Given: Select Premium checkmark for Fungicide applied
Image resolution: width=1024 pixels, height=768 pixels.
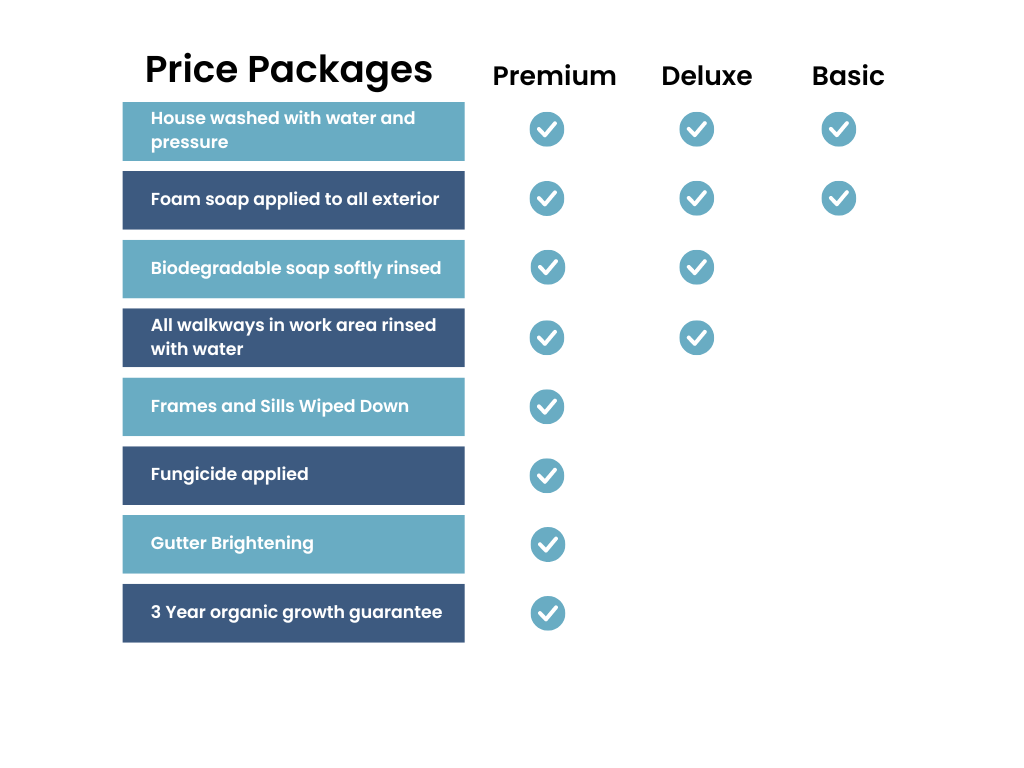Looking at the screenshot, I should (547, 475).
